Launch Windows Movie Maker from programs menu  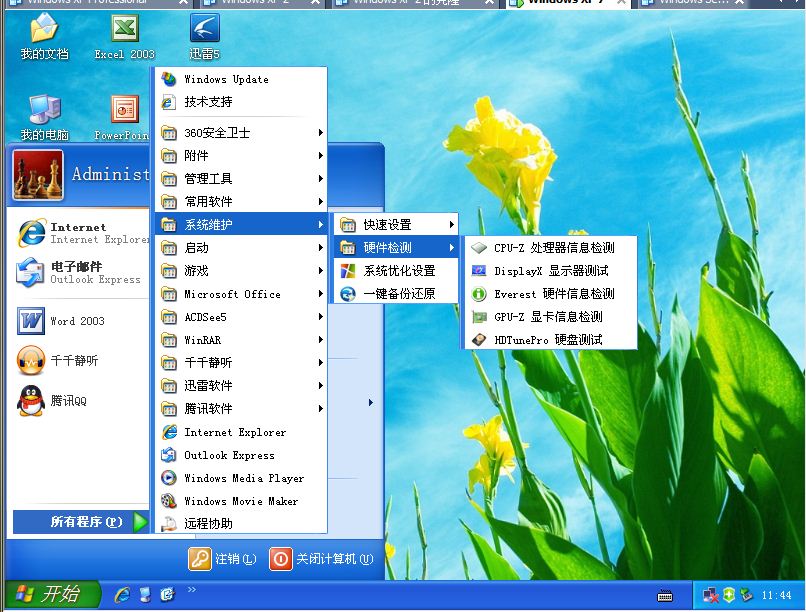241,501
